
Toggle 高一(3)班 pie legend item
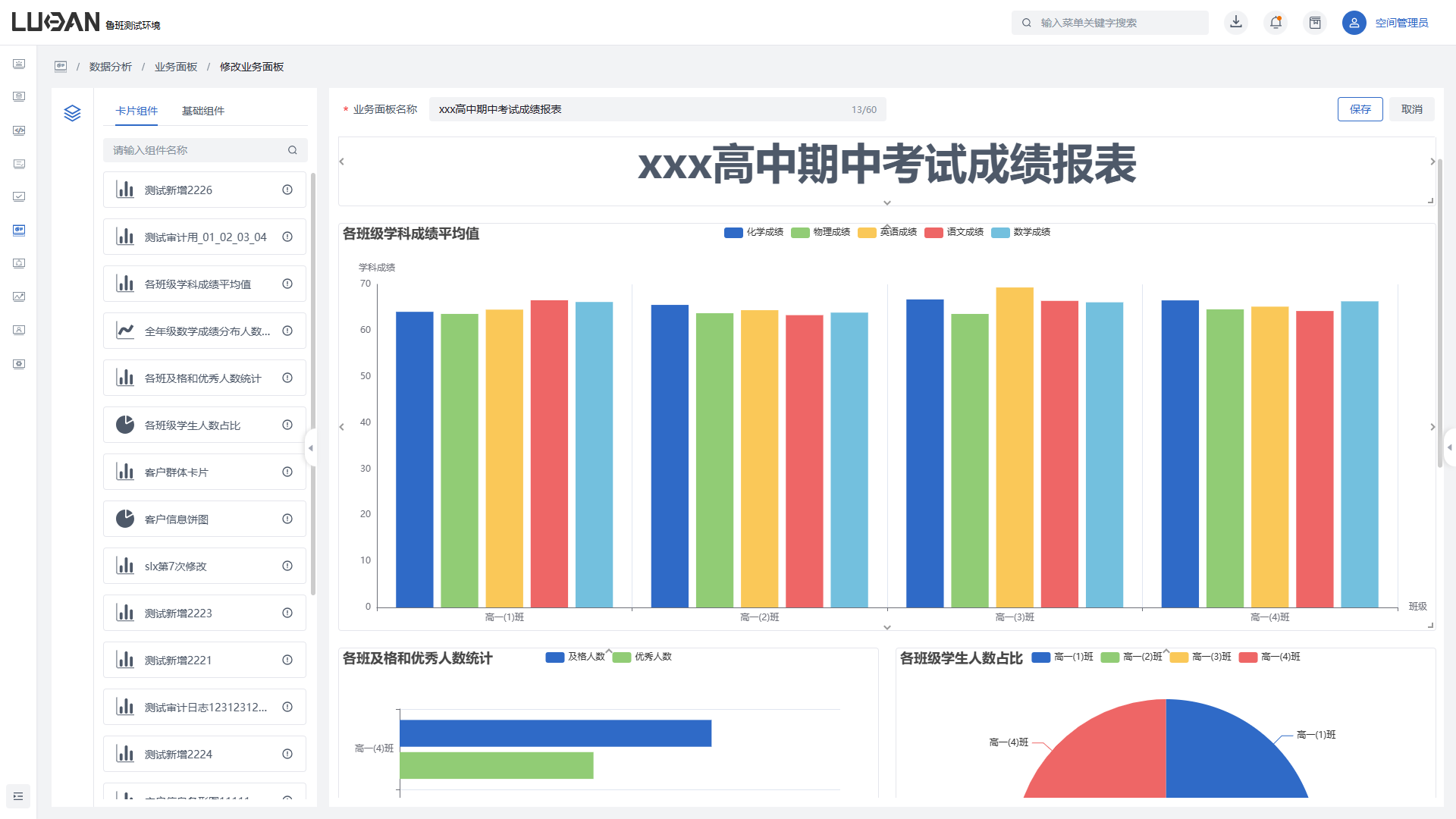pos(1200,657)
